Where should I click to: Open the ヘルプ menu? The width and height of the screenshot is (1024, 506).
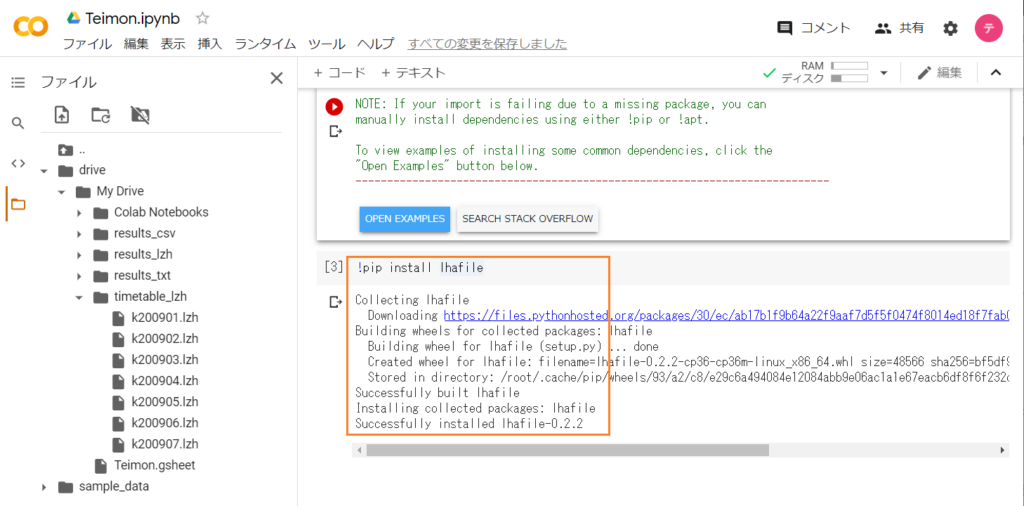click(376, 44)
